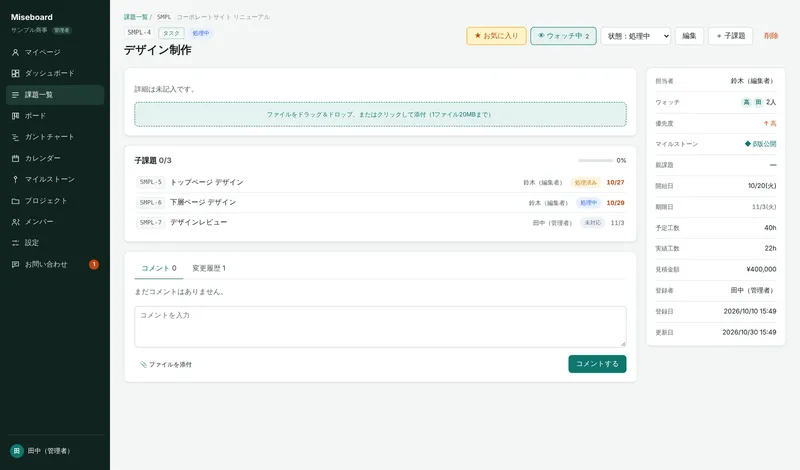Click the priority ↑ 高 value

click(770, 123)
